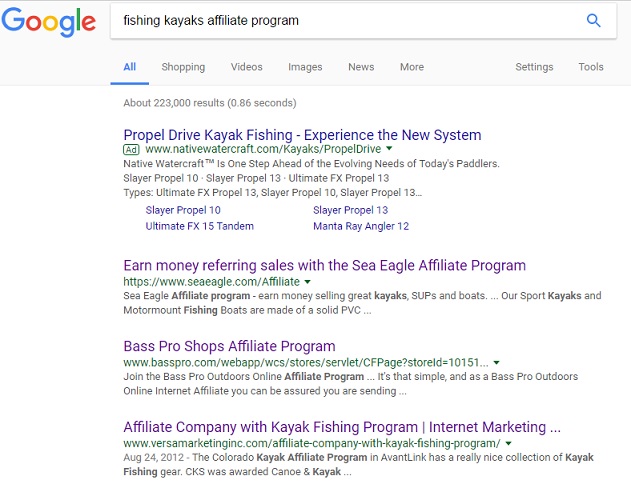Click the Ad badge on Native Watercraft result

coord(131,150)
